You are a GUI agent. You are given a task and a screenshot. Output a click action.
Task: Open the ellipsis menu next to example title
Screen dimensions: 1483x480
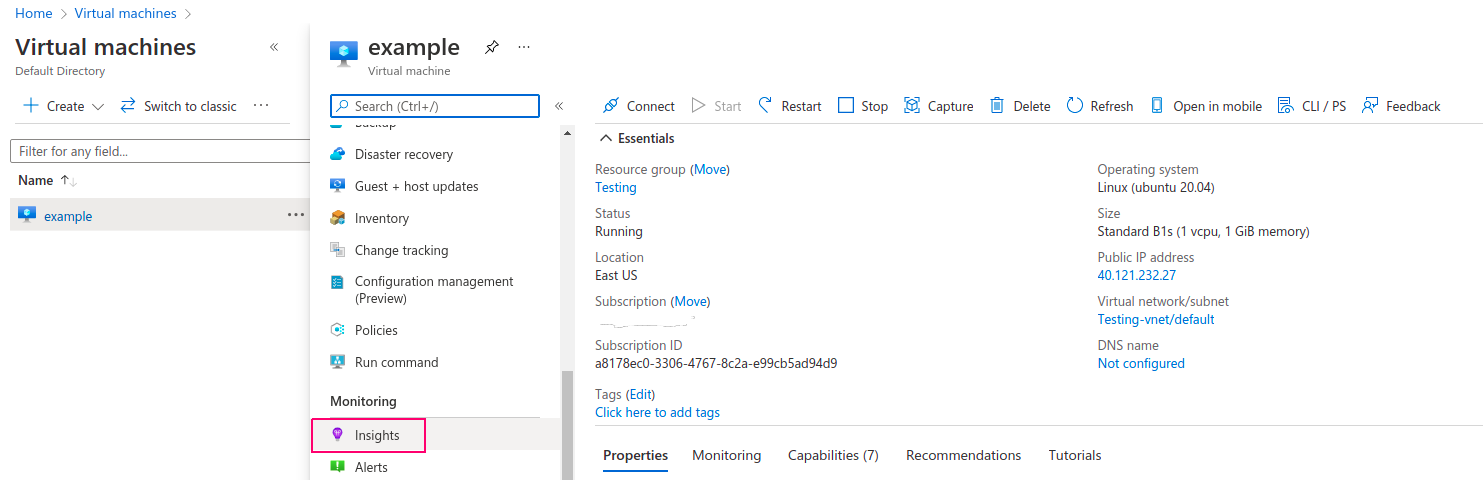[524, 47]
